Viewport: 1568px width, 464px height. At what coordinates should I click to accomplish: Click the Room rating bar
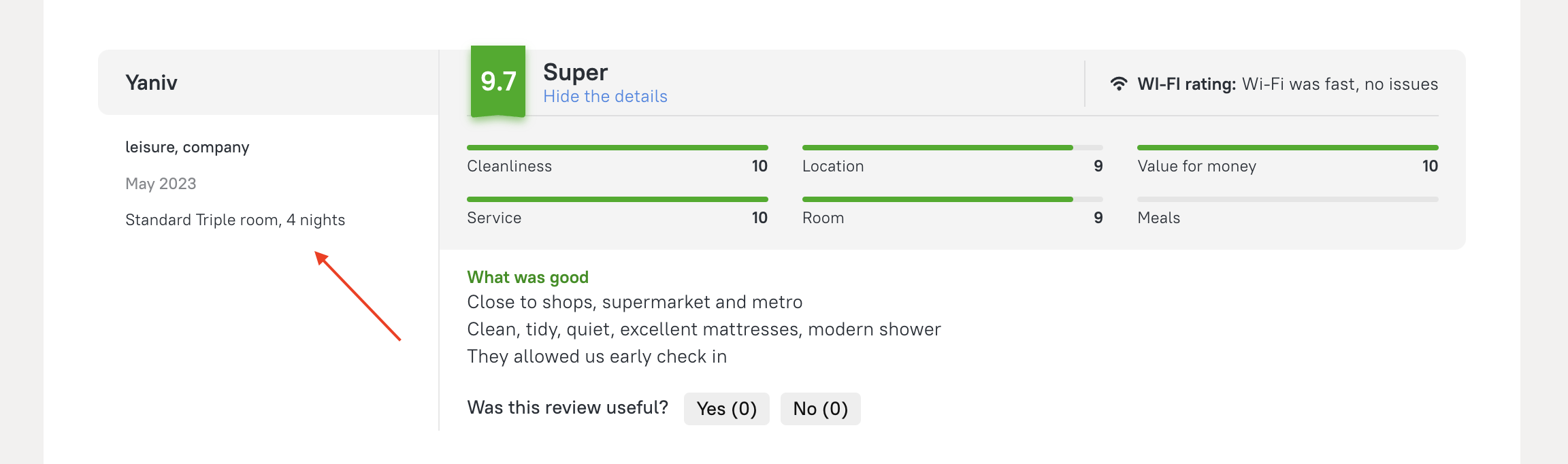pos(952,199)
